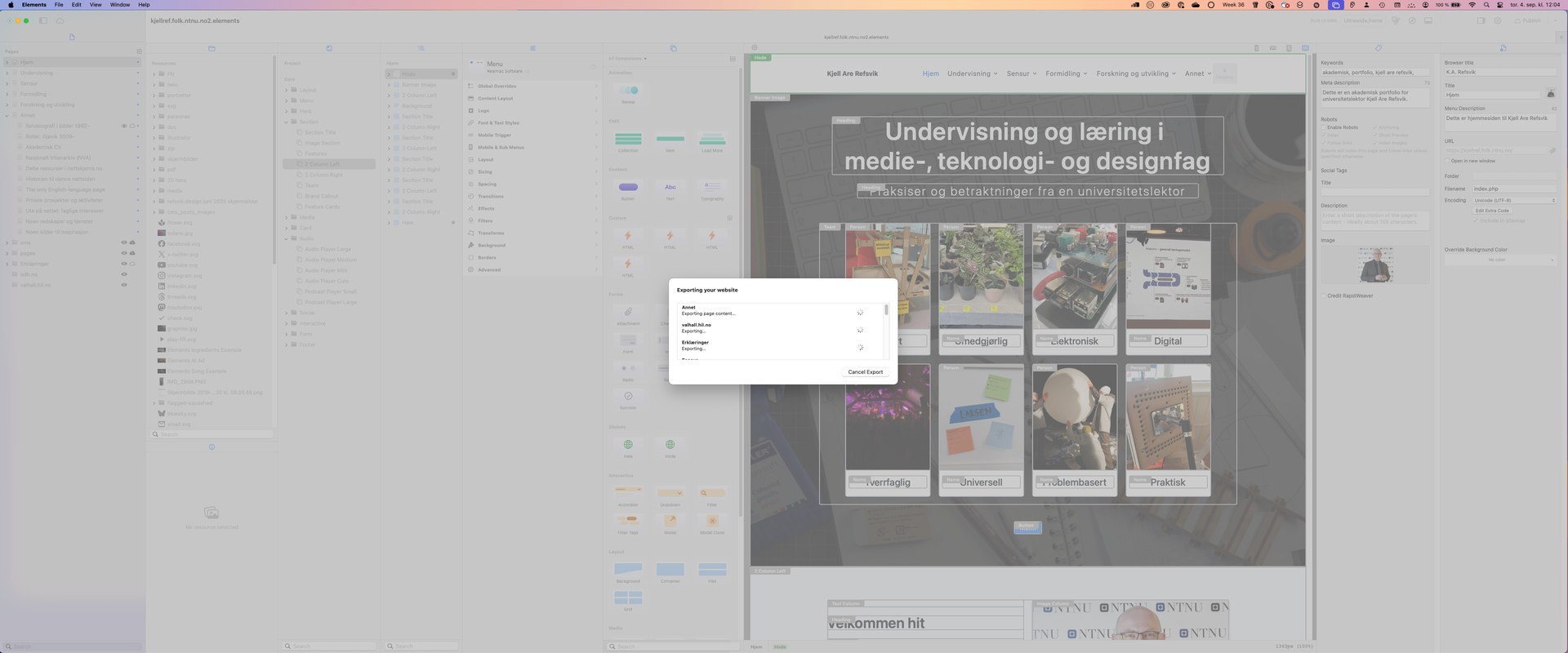1568x653 pixels.
Task: Check the Open in new window box
Action: [1447, 161]
